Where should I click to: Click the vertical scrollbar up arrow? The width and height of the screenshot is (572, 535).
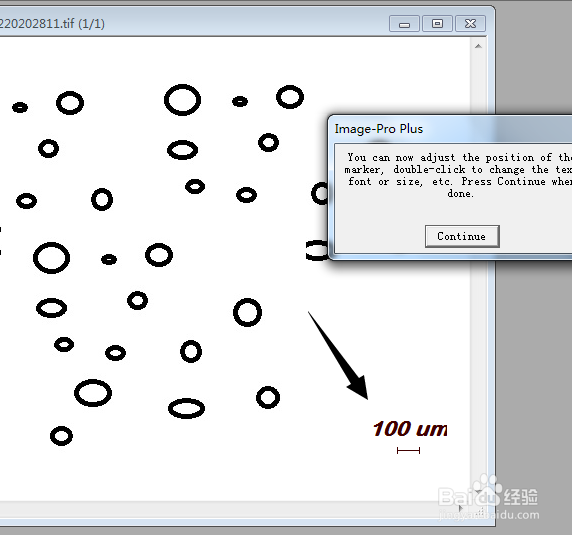coord(478,46)
